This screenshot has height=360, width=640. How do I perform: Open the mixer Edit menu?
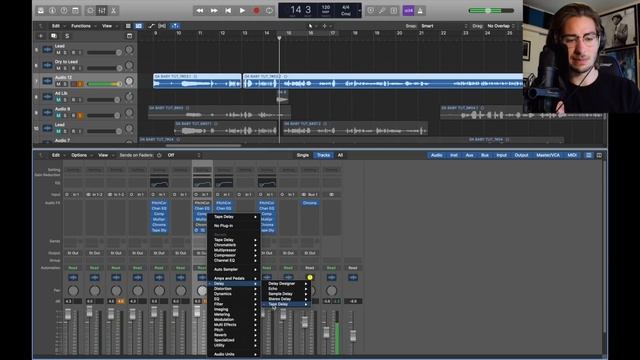(56, 155)
